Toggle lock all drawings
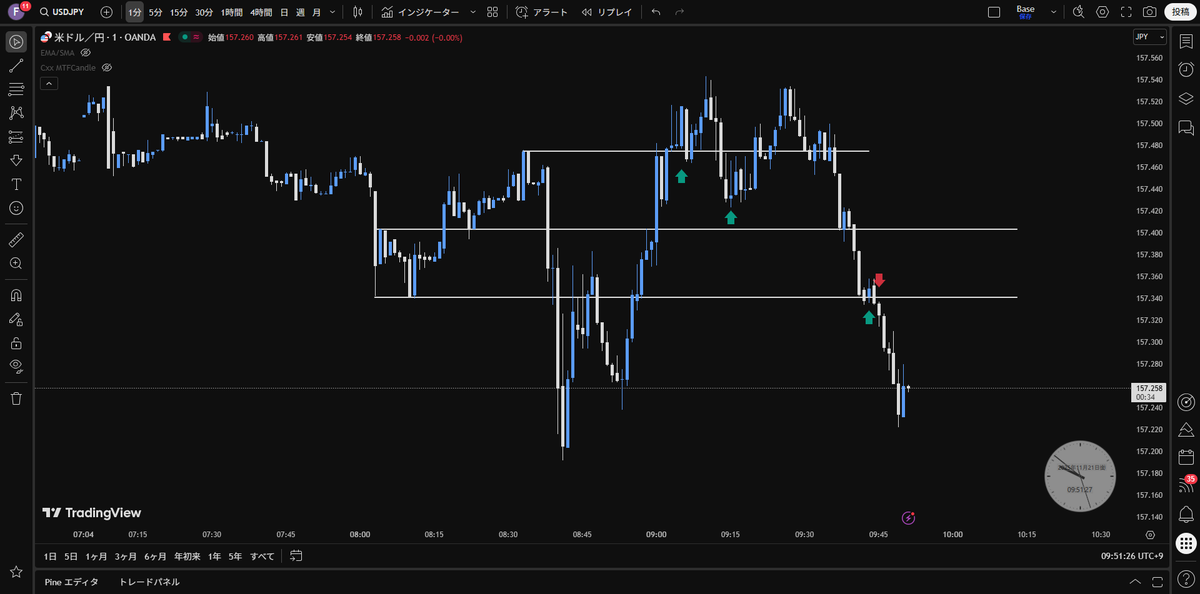The width and height of the screenshot is (1200, 594). click(16, 343)
